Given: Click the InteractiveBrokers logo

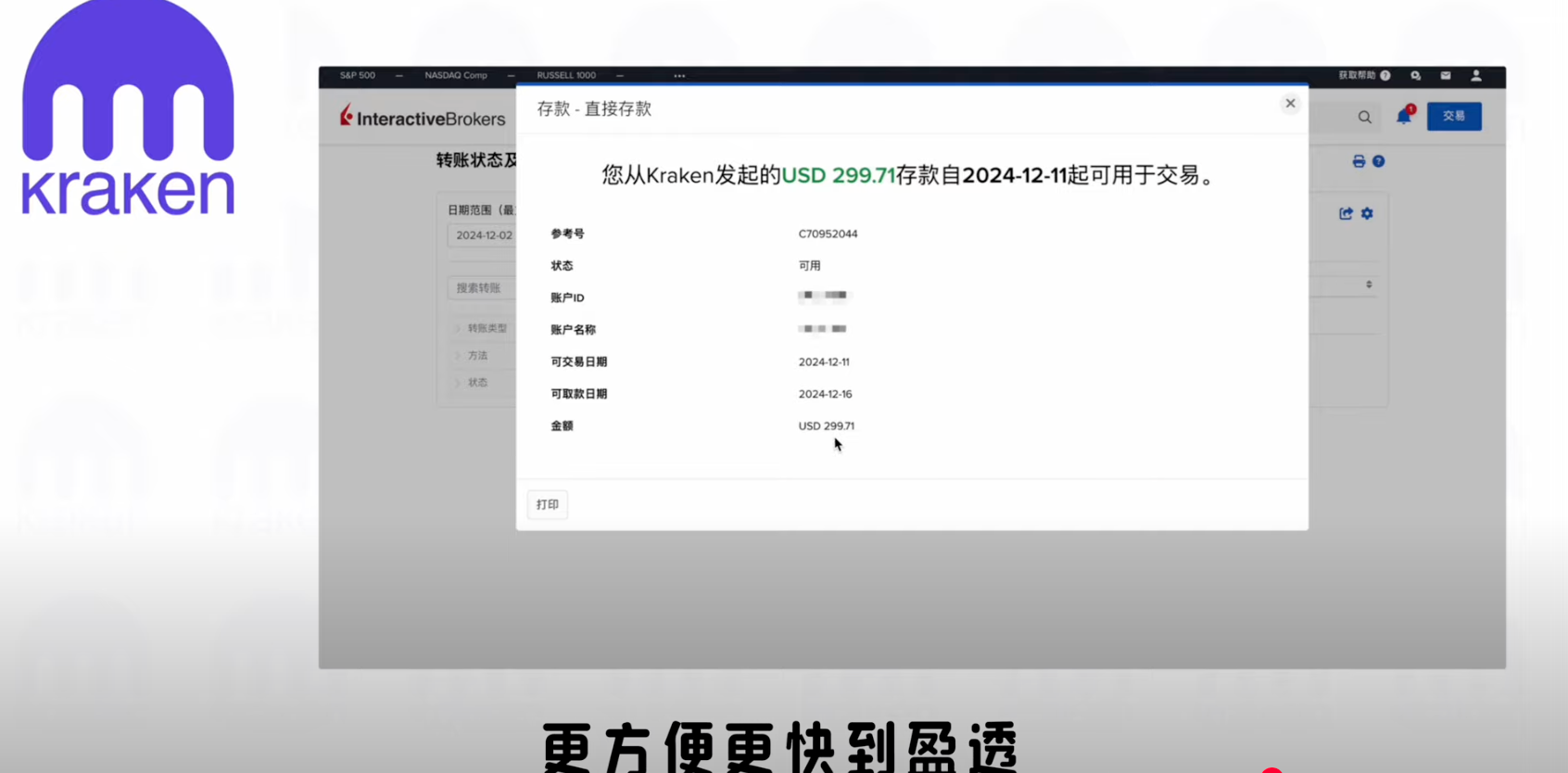Looking at the screenshot, I should pos(423,117).
